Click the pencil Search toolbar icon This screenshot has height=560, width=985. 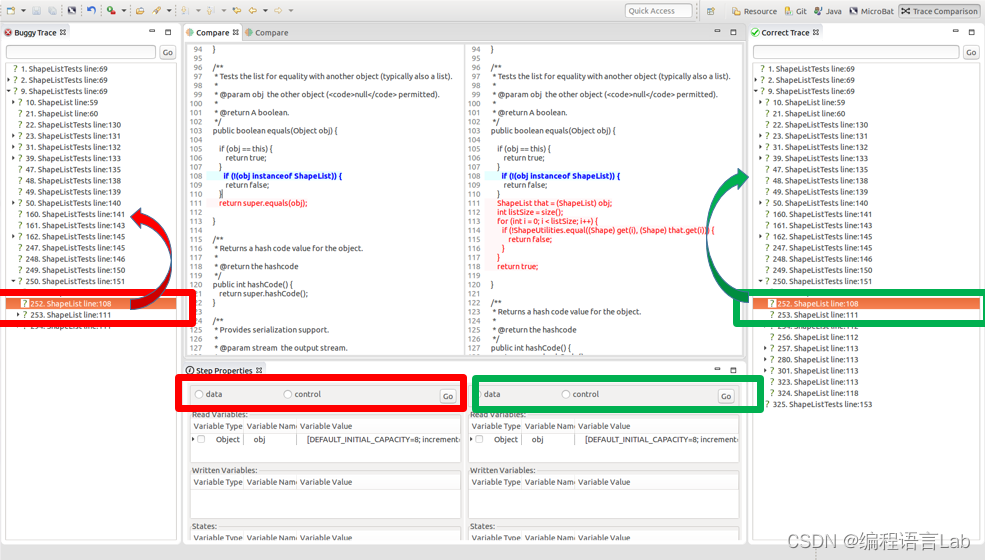156,11
